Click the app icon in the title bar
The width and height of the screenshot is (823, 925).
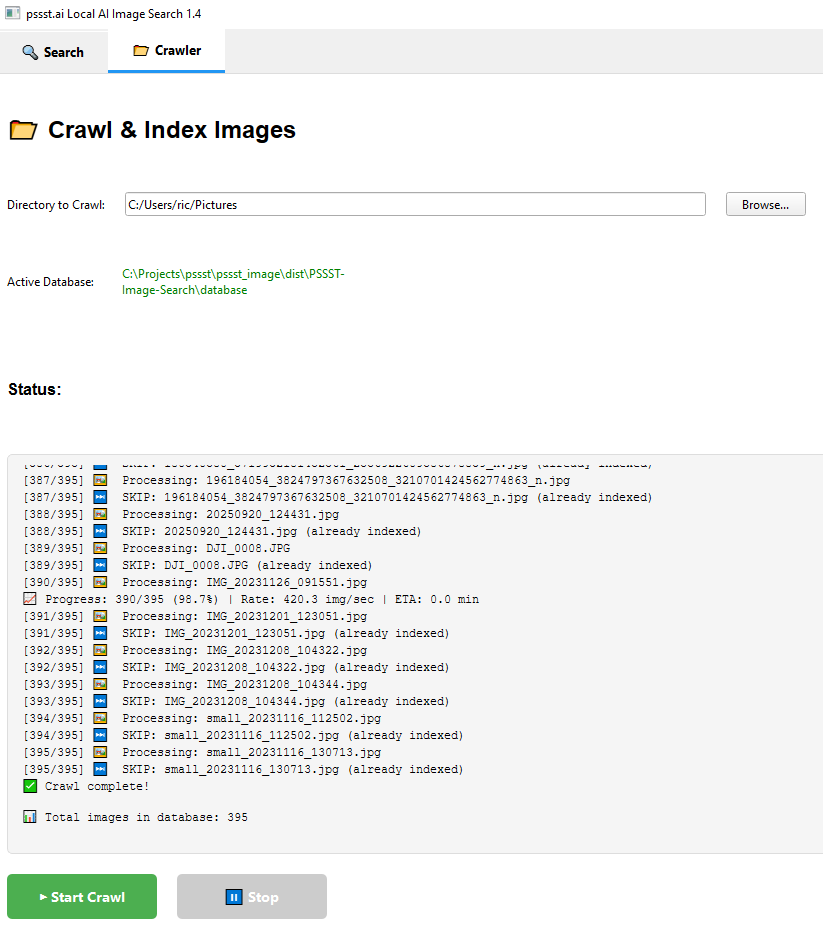(x=13, y=14)
